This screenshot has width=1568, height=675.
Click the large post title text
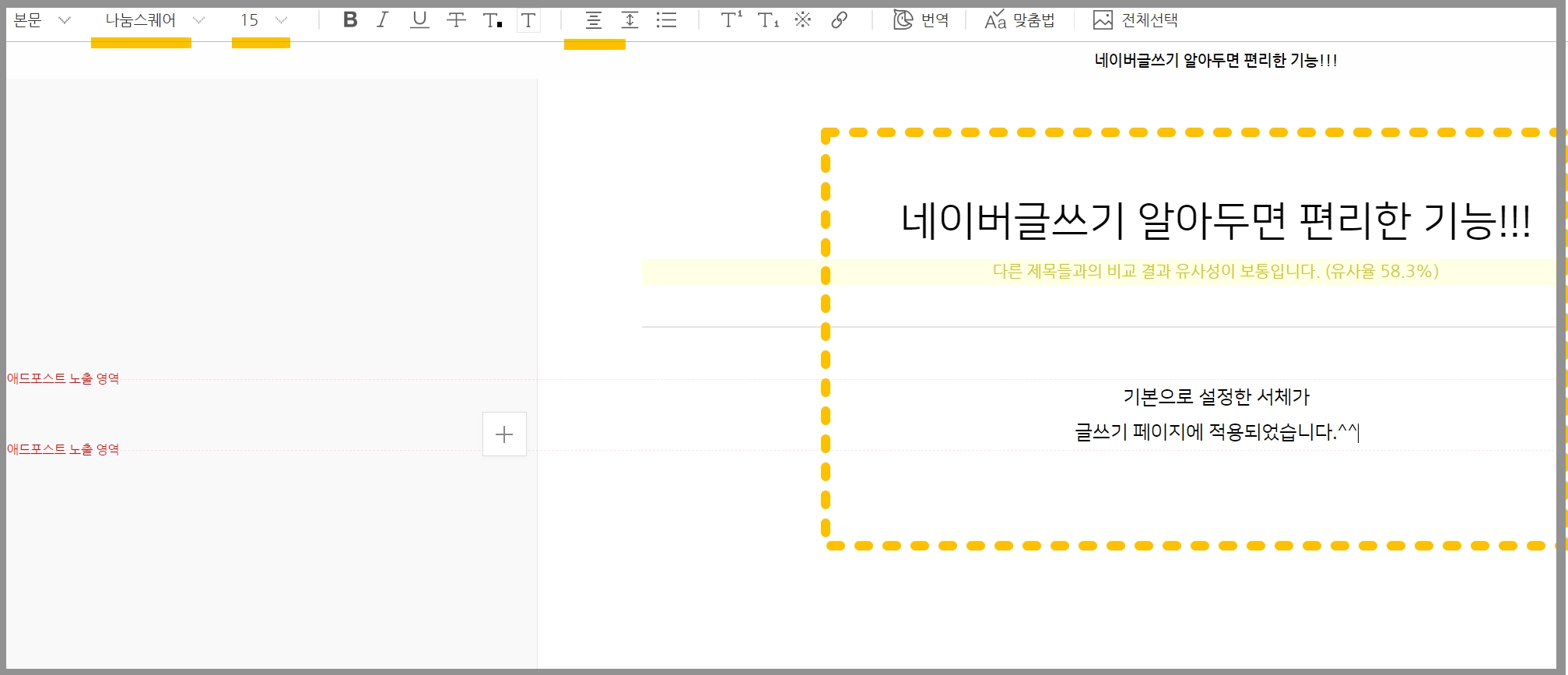(x=1215, y=220)
